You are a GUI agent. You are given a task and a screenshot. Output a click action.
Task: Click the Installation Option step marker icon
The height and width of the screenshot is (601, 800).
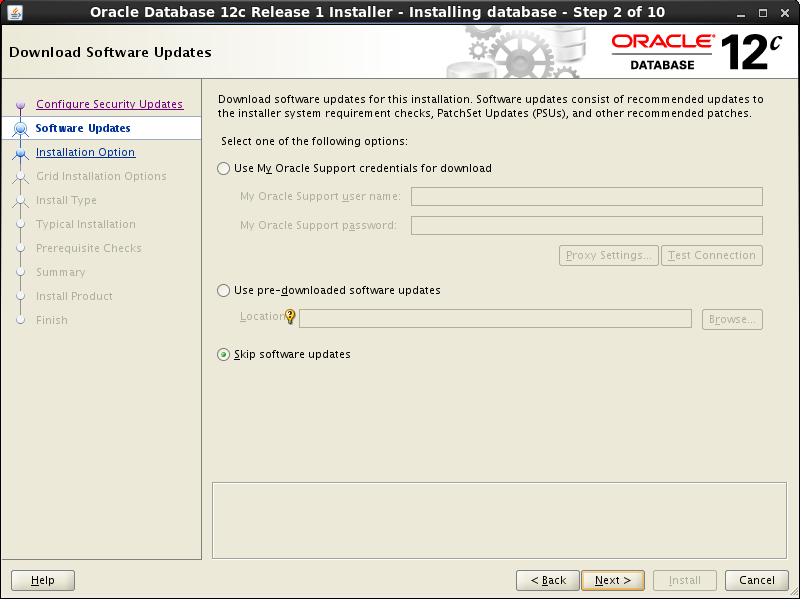[20, 153]
